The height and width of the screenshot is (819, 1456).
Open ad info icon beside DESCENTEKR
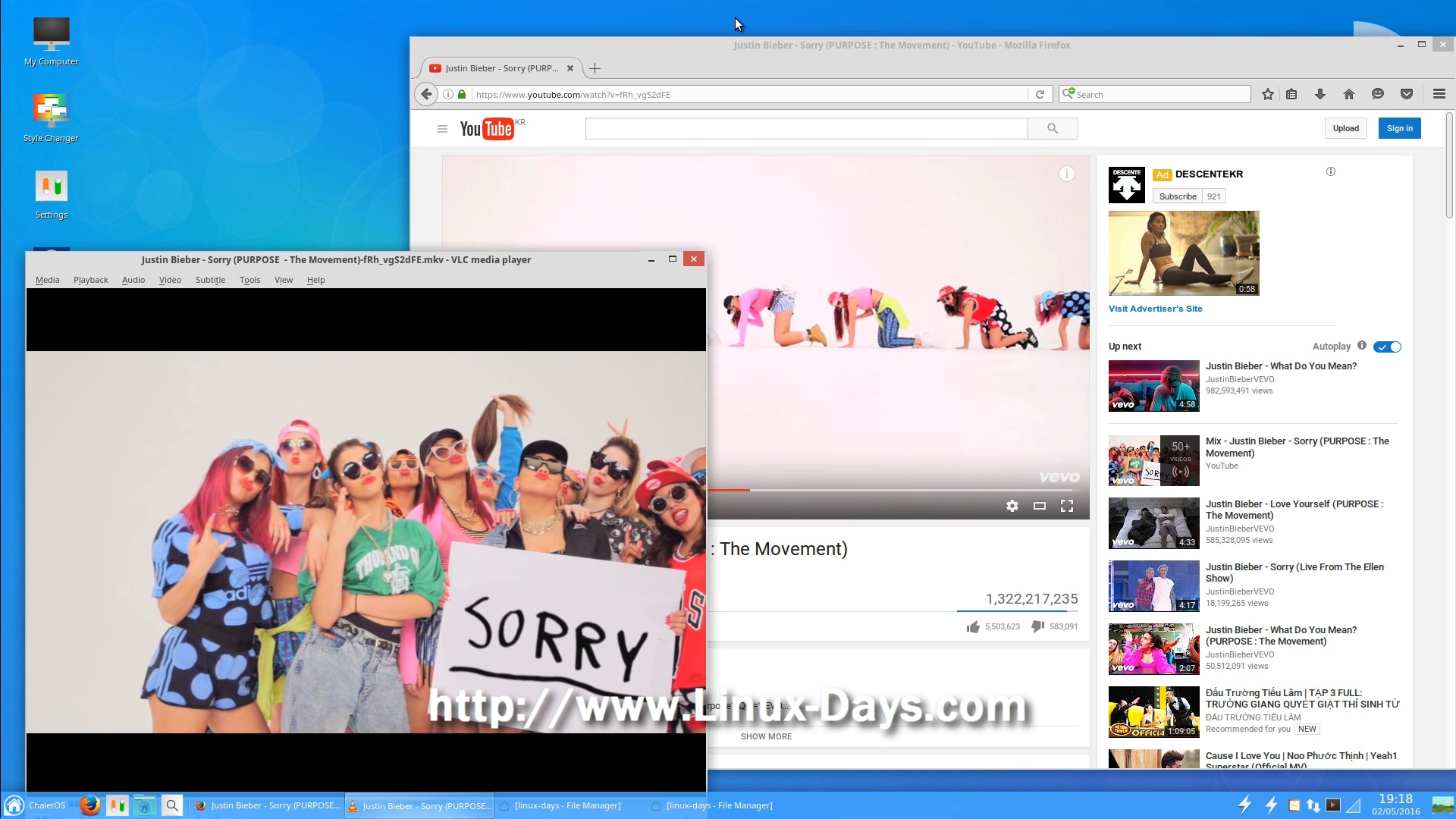[1330, 171]
